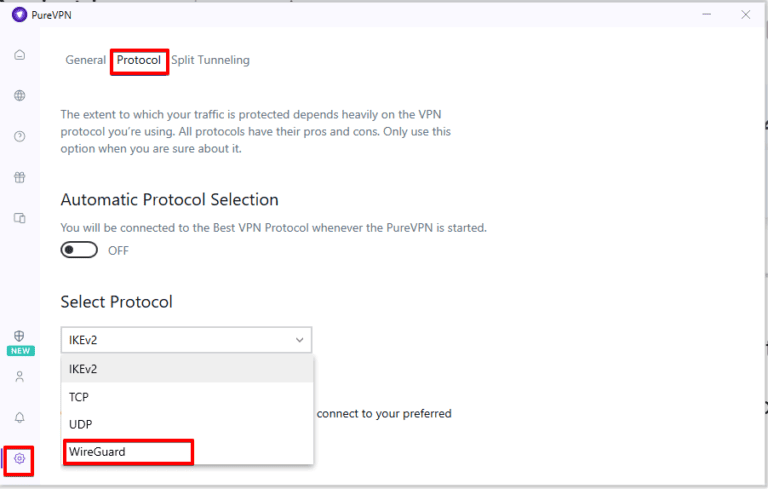Open the globe Locations icon
The height and width of the screenshot is (489, 768).
point(19,96)
